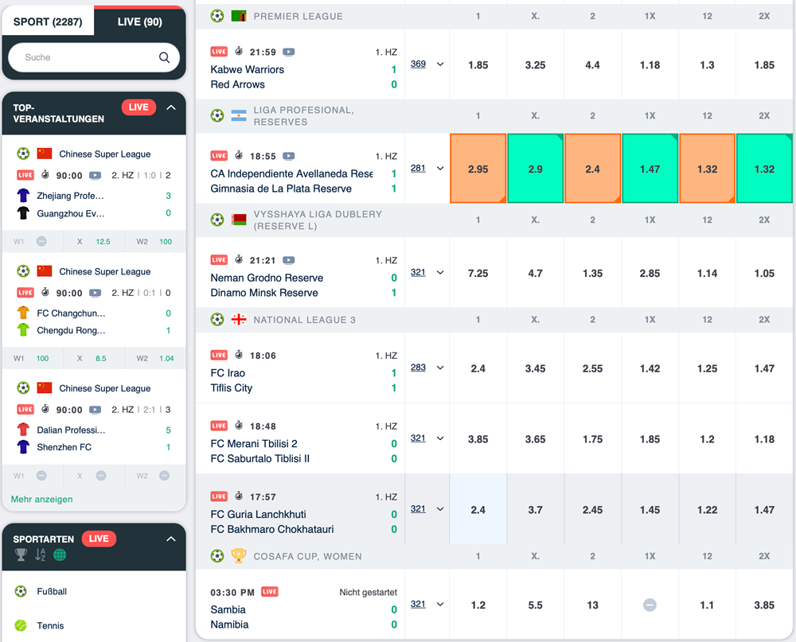Deselect highlighted 2.95 odds for Independiente
Screen dimensions: 796x642
pyautogui.click(x=478, y=168)
